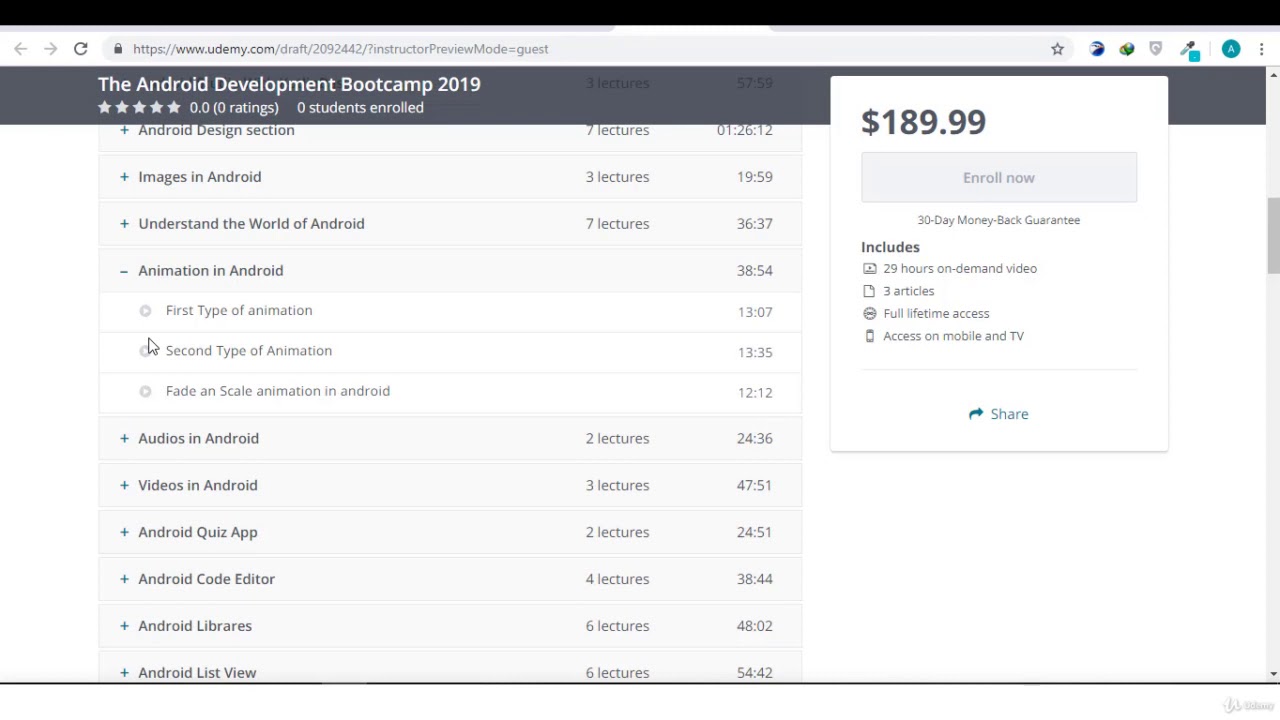Click the browser reload icon
This screenshot has height=720, width=1280.
pos(81,49)
